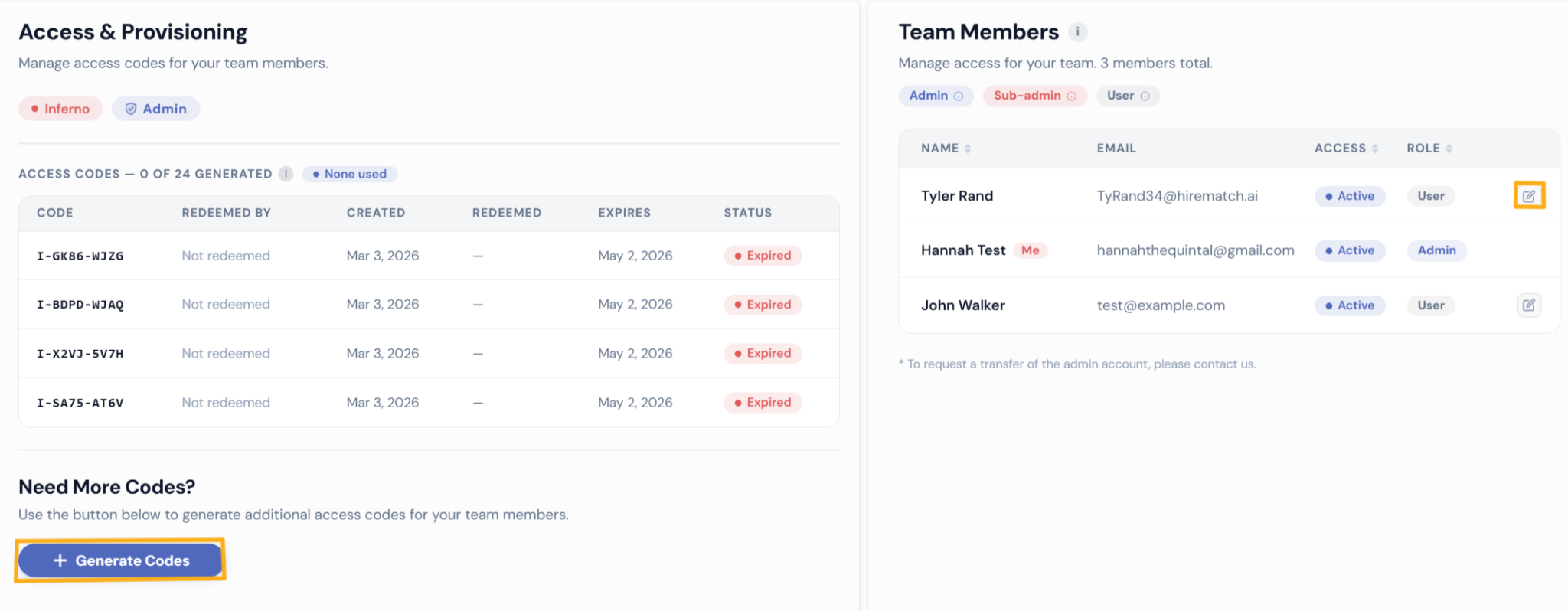This screenshot has height=611, width=1568.
Task: Click the None used status pill
Action: (x=349, y=174)
